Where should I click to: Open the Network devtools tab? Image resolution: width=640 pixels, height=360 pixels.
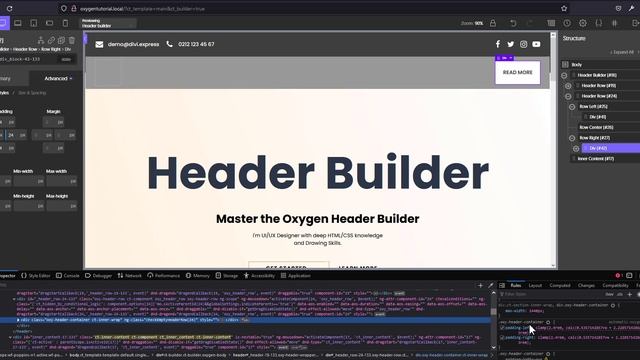(x=129, y=276)
